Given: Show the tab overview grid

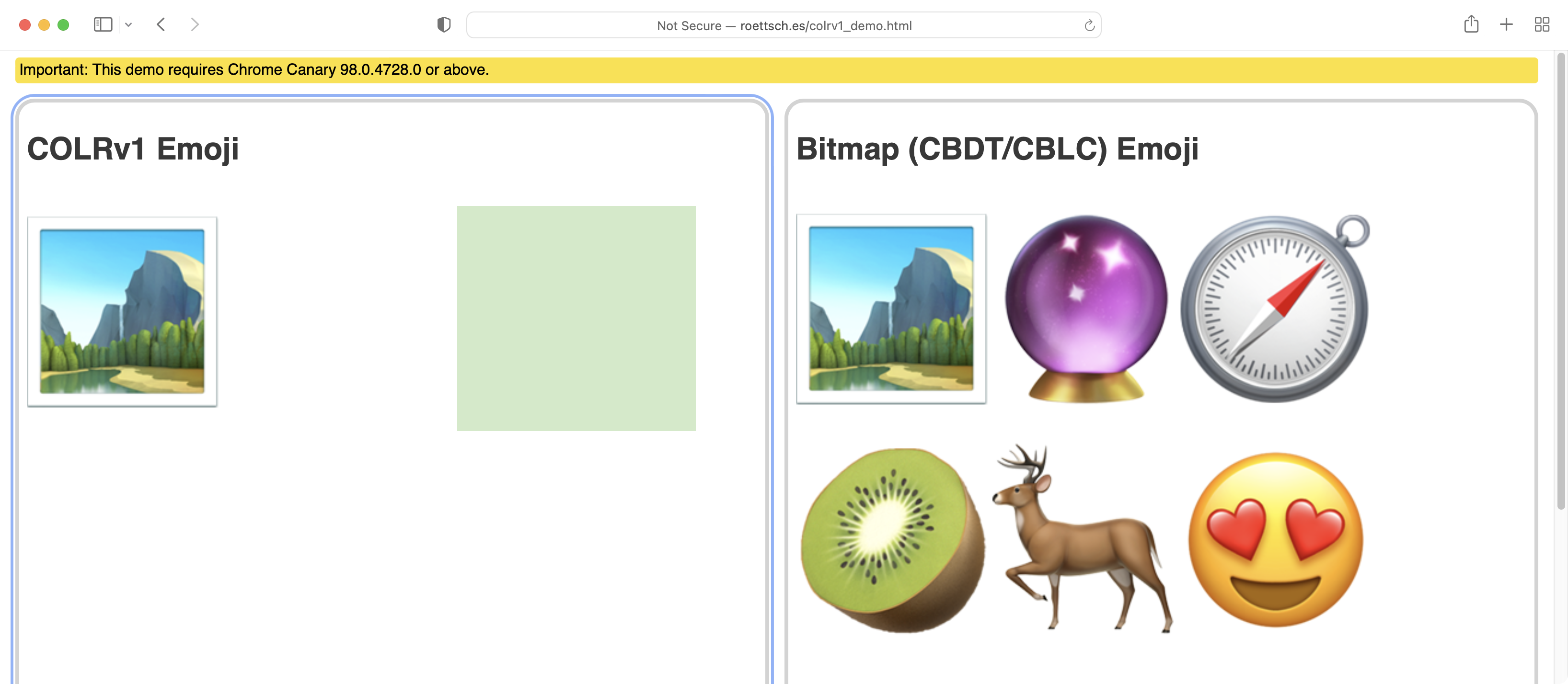Looking at the screenshot, I should 1542,24.
